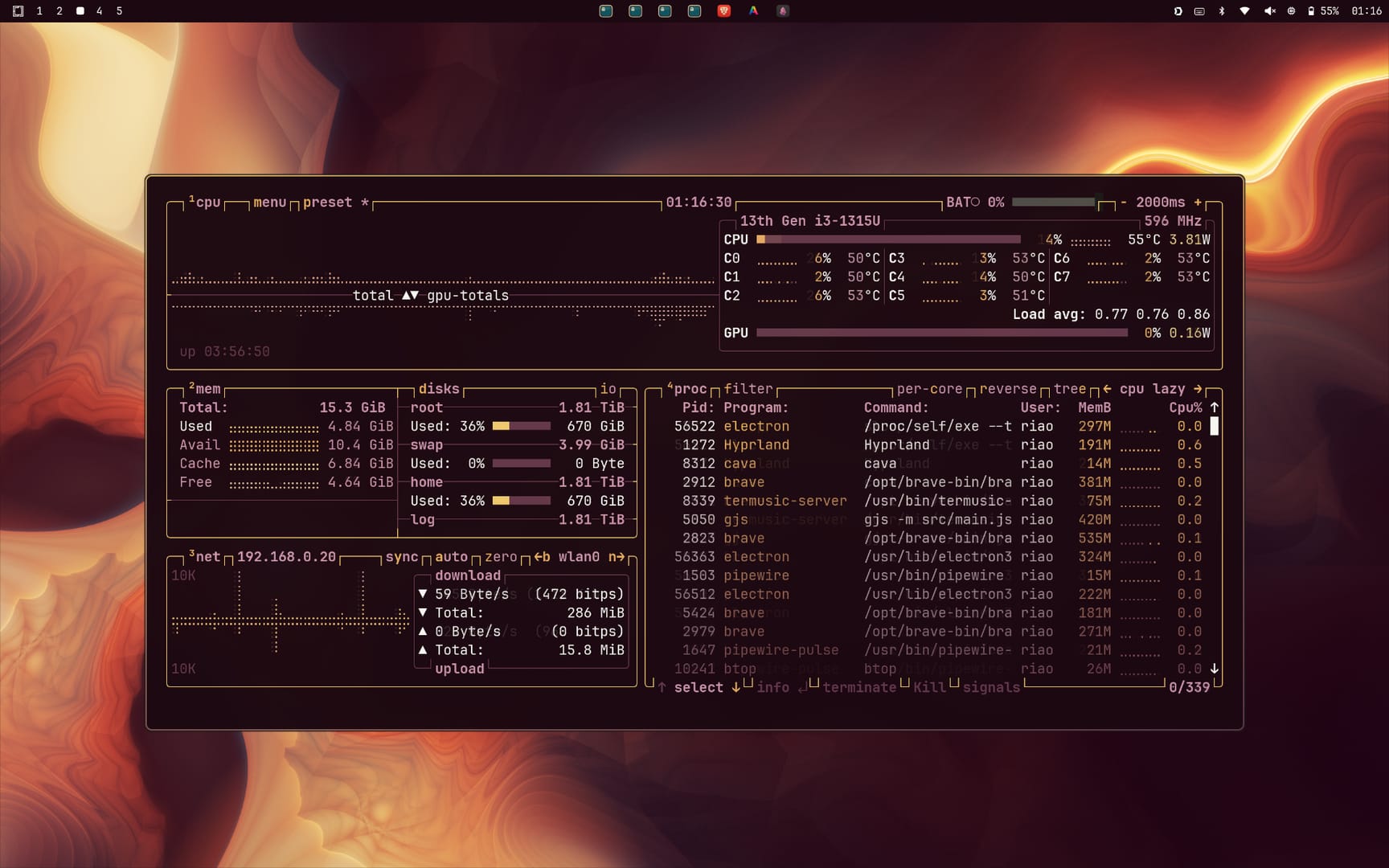The image size is (1389, 868).
Task: Click the muted volume icon in tray
Action: tap(1269, 11)
